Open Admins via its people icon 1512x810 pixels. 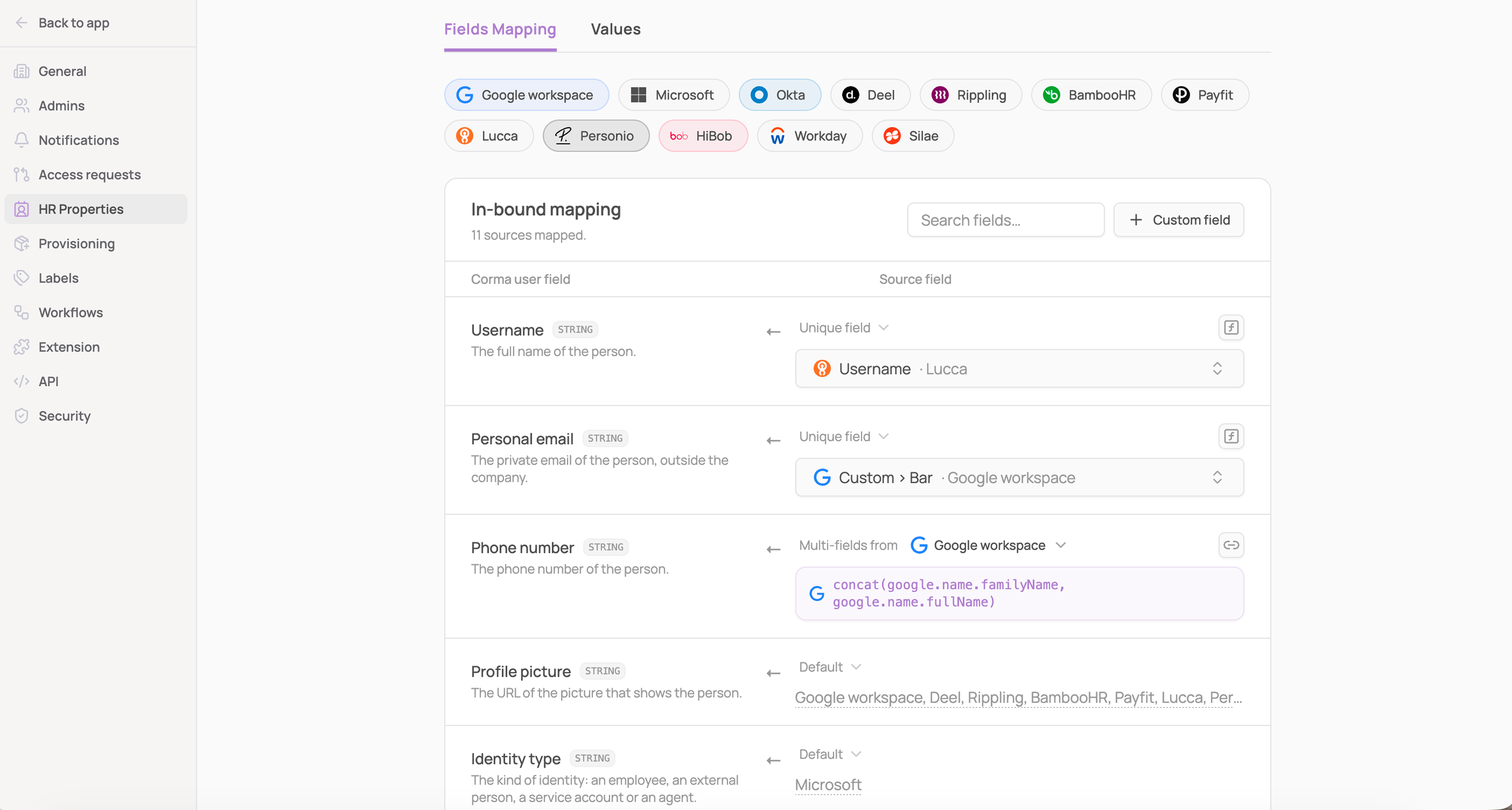pos(22,106)
